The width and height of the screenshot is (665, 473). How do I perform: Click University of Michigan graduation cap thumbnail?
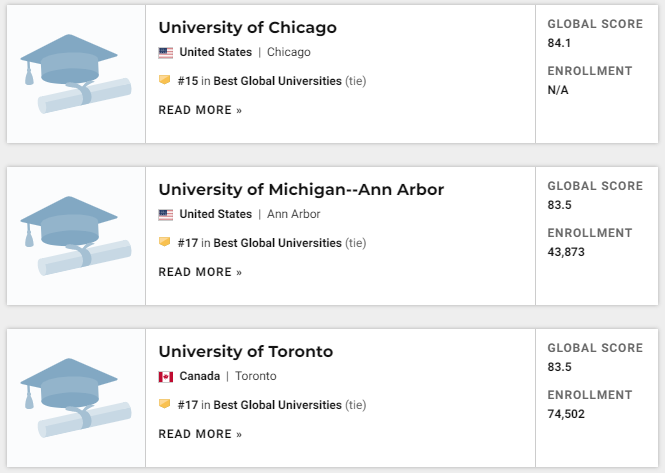pyautogui.click(x=76, y=236)
